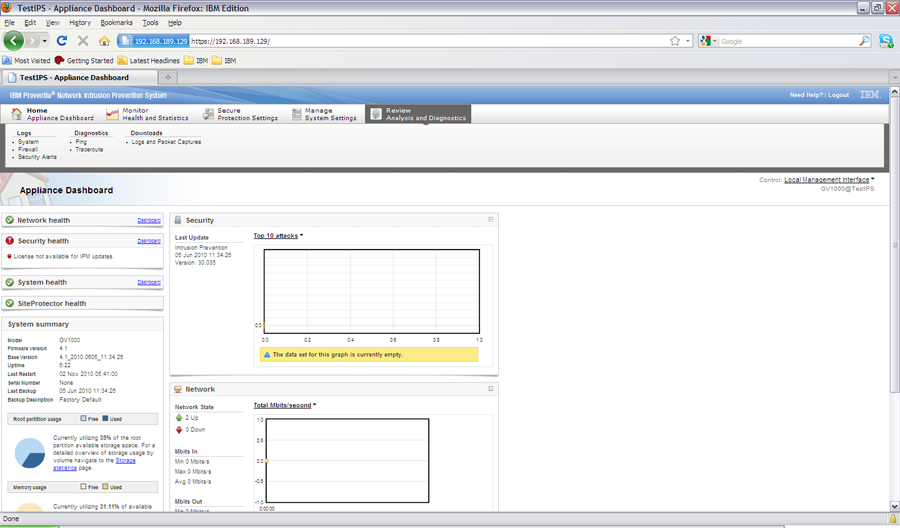Open the first IBM bookmarks folder
Image resolution: width=900 pixels, height=528 pixels.
(x=196, y=60)
